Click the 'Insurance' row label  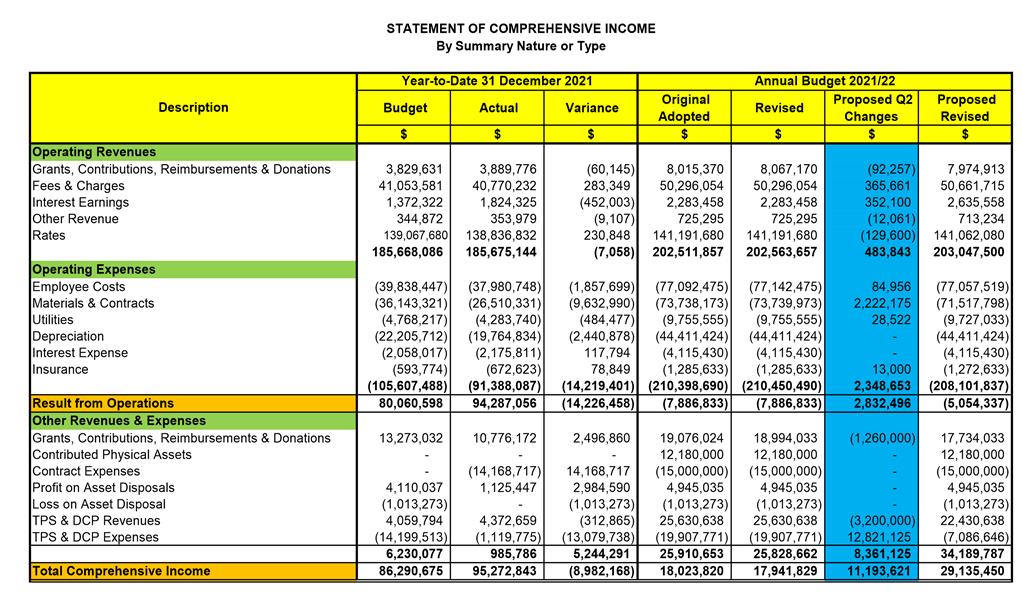click(60, 370)
